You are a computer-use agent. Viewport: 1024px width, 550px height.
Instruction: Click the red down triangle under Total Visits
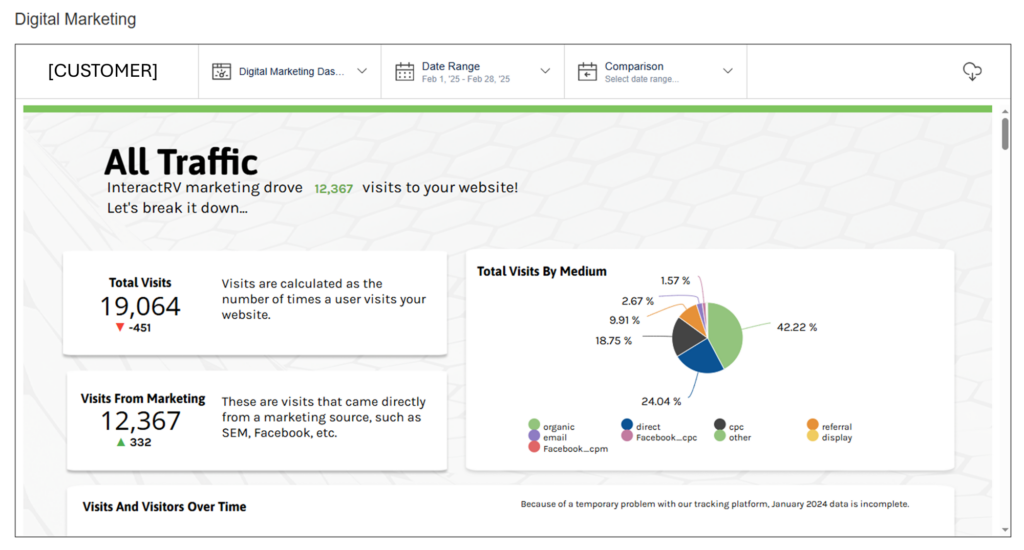coord(120,327)
